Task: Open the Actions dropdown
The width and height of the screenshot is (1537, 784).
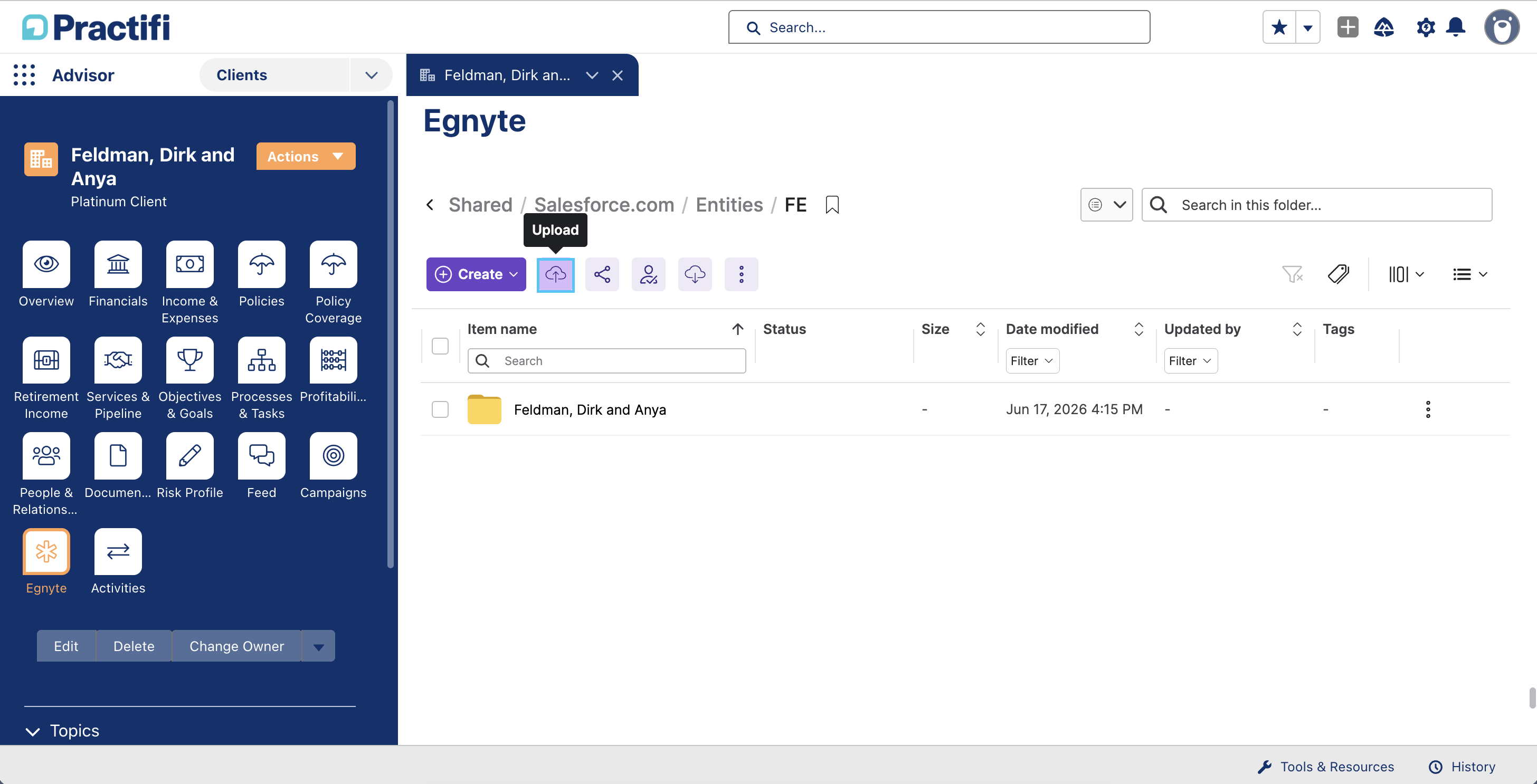Action: pyautogui.click(x=306, y=156)
